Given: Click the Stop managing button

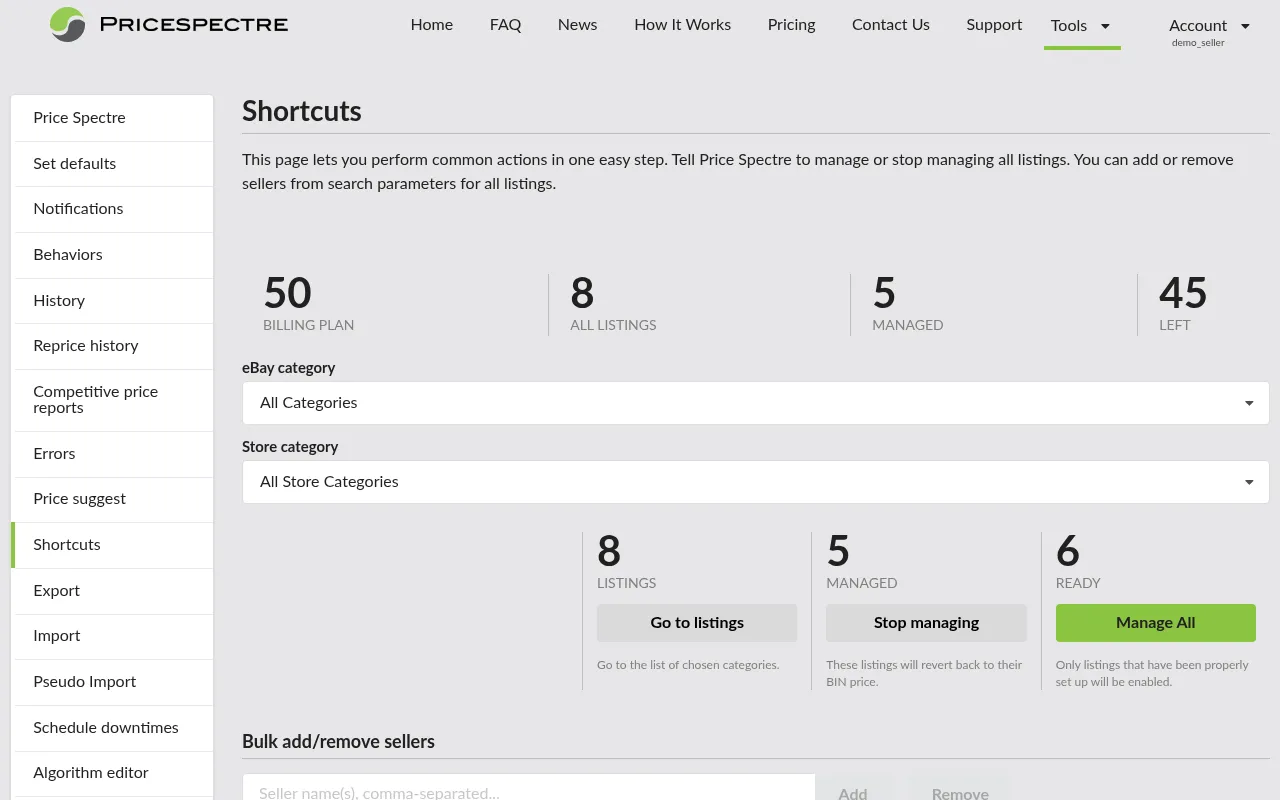Looking at the screenshot, I should (926, 622).
